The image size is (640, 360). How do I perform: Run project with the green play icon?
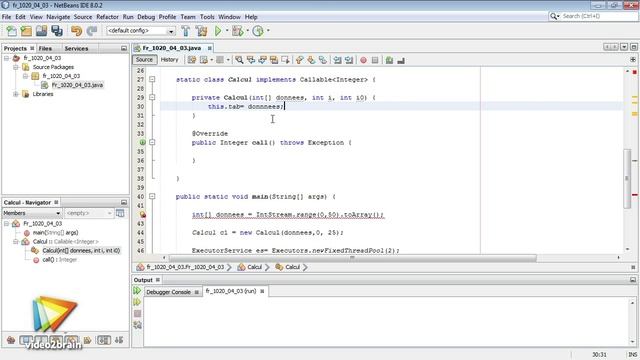pos(218,31)
